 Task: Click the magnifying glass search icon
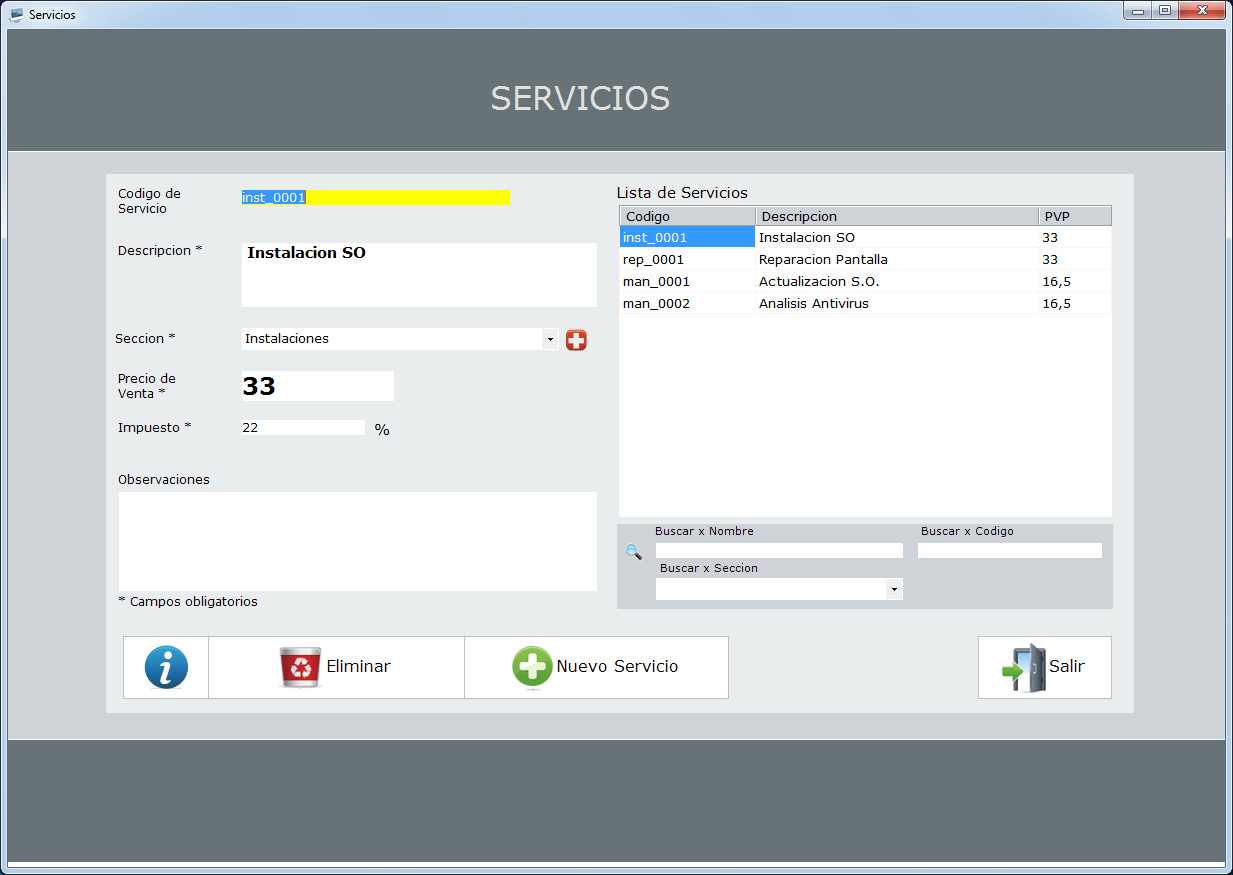(633, 551)
